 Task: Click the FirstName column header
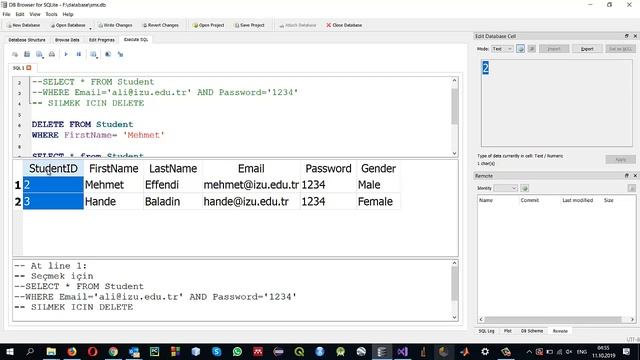pyautogui.click(x=113, y=169)
